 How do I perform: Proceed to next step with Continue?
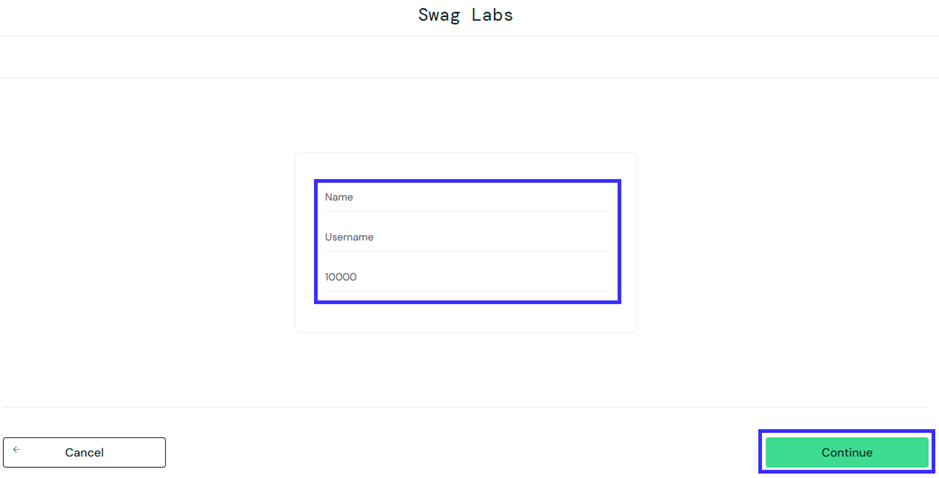click(x=846, y=453)
